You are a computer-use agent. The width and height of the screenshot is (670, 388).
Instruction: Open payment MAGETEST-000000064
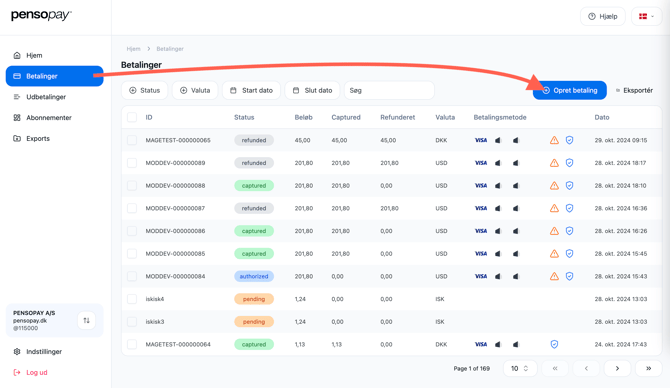click(x=178, y=344)
